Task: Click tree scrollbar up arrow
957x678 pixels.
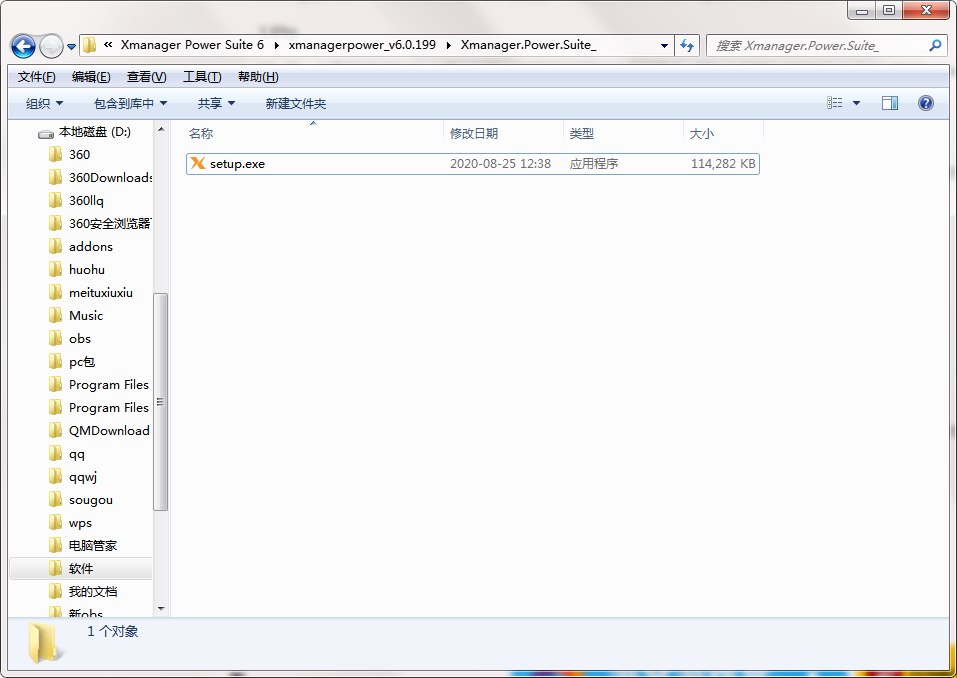Action: 161,129
